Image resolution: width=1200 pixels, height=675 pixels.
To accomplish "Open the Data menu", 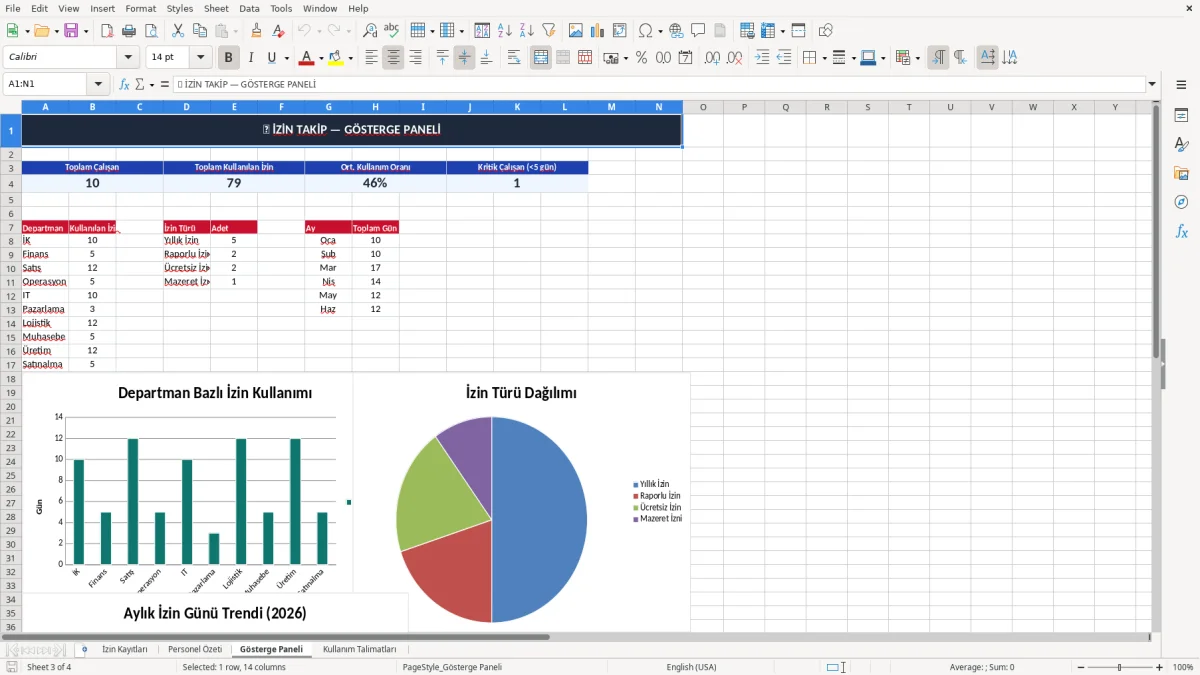I will click(x=249, y=8).
